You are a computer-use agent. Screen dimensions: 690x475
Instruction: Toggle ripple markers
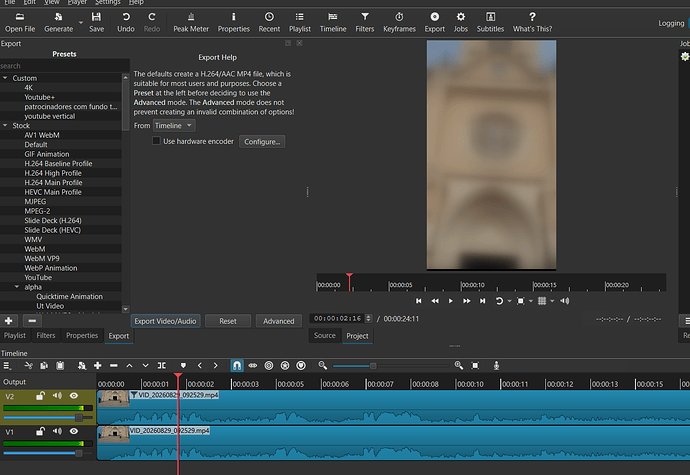[301, 365]
